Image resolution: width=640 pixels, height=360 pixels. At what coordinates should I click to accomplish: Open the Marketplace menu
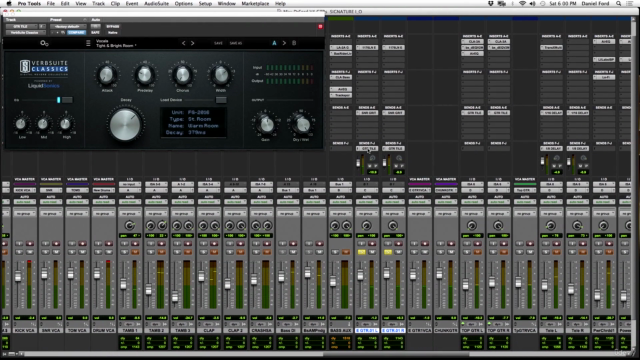[255, 3]
